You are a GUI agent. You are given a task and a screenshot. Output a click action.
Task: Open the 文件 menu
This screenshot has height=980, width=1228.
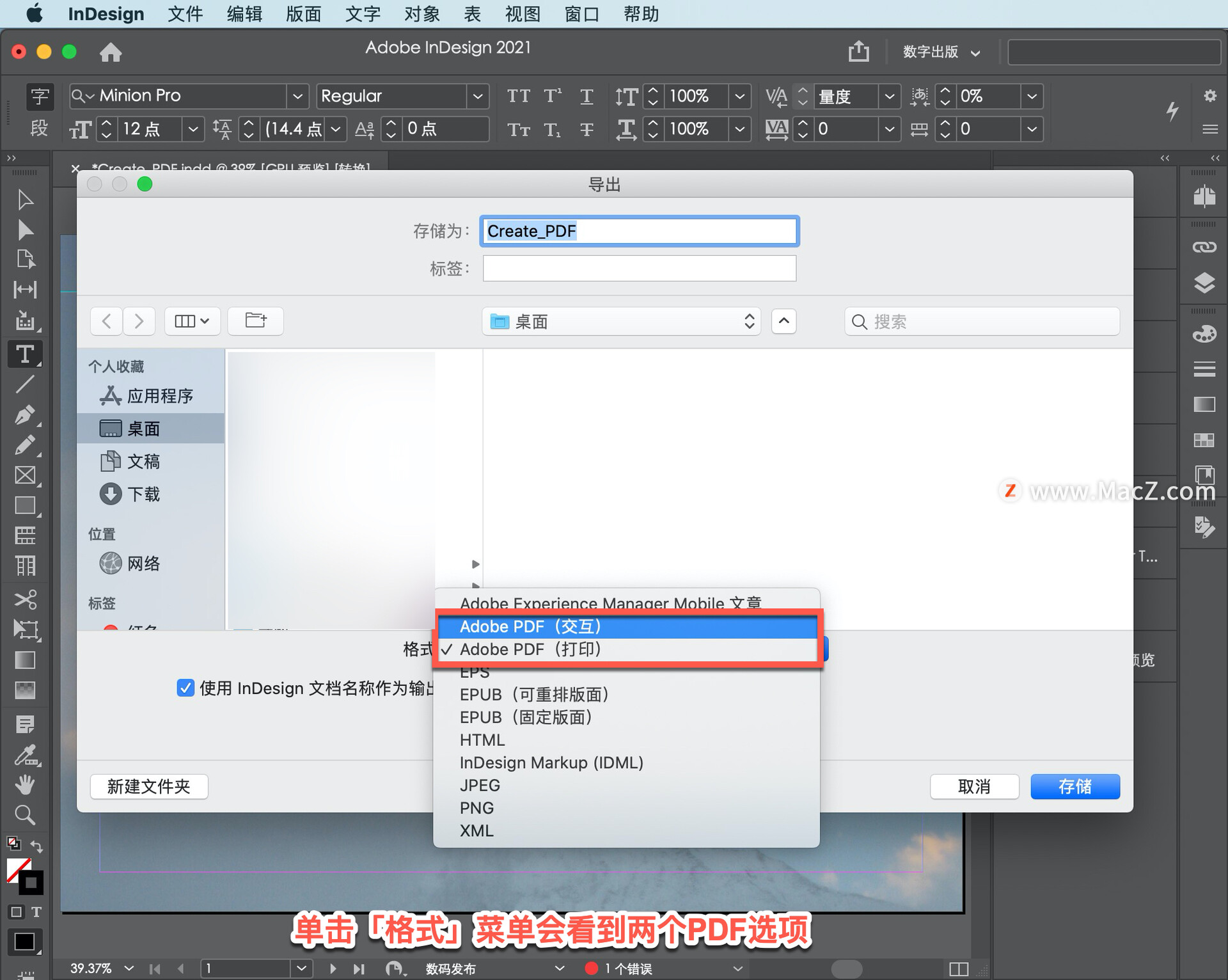coord(185,13)
